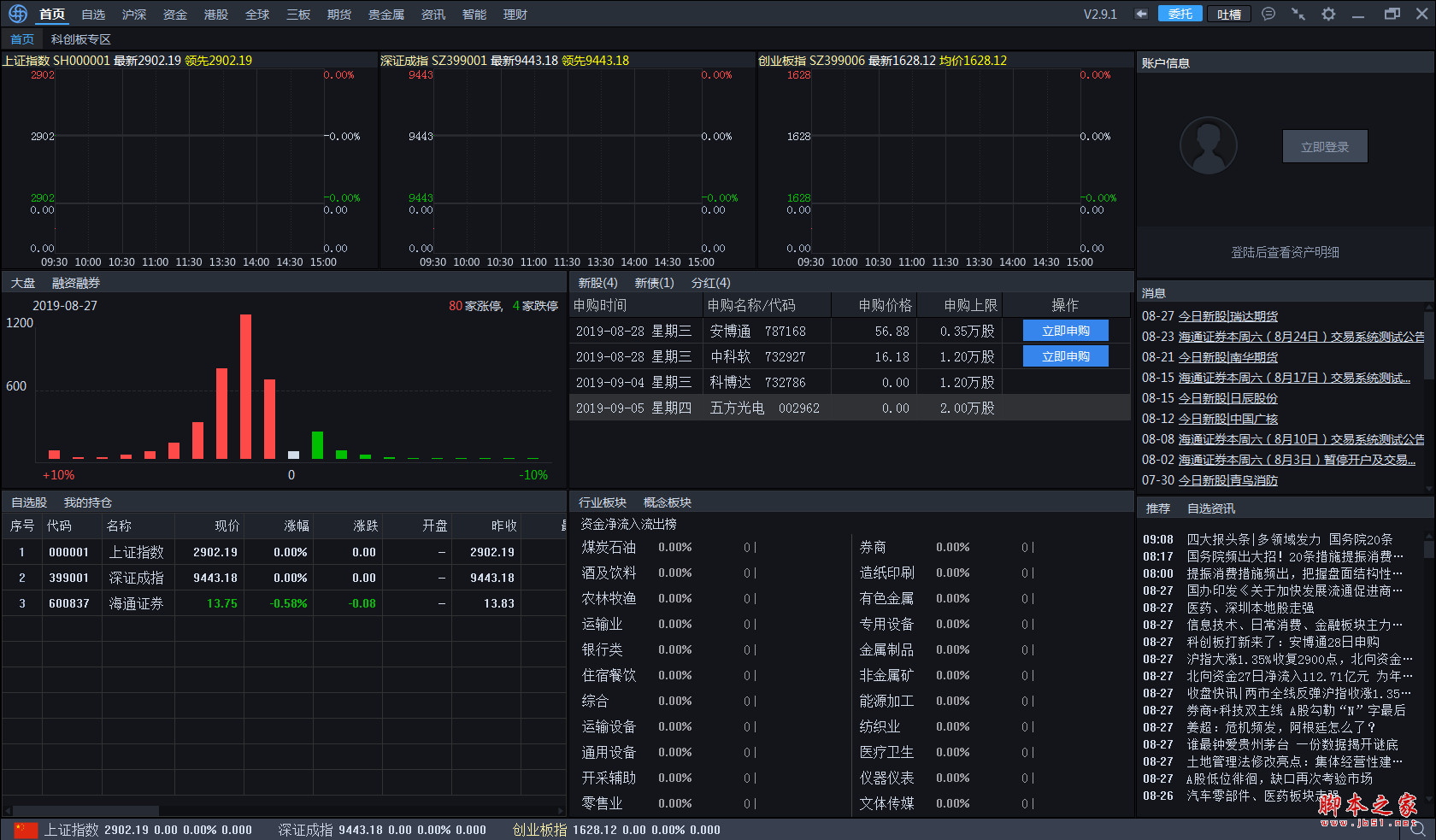Click the user avatar in account panel
Image resolution: width=1436 pixels, height=840 pixels.
[x=1208, y=146]
